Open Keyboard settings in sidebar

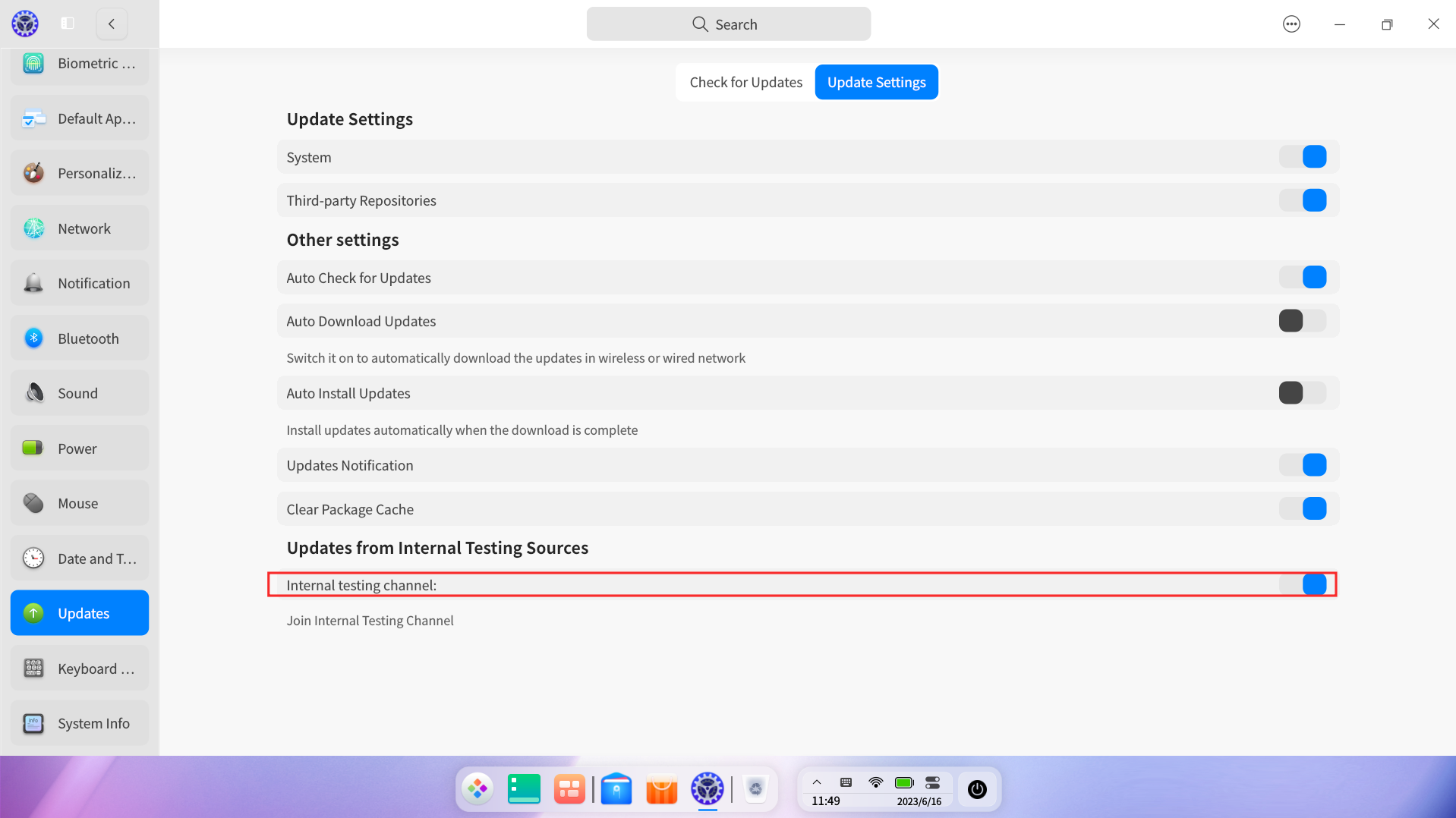click(80, 669)
